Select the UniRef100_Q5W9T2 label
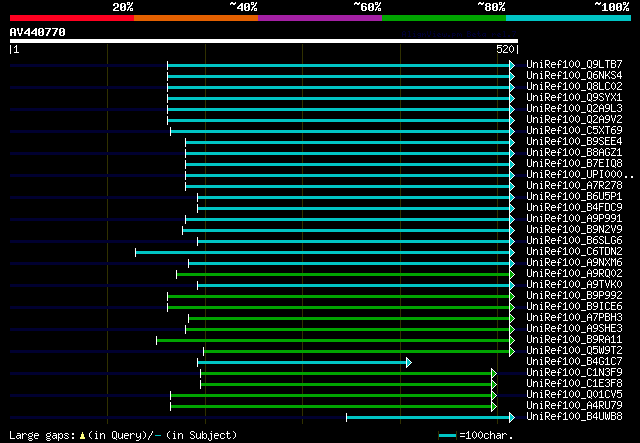The height and width of the screenshot is (443, 640). (574, 351)
